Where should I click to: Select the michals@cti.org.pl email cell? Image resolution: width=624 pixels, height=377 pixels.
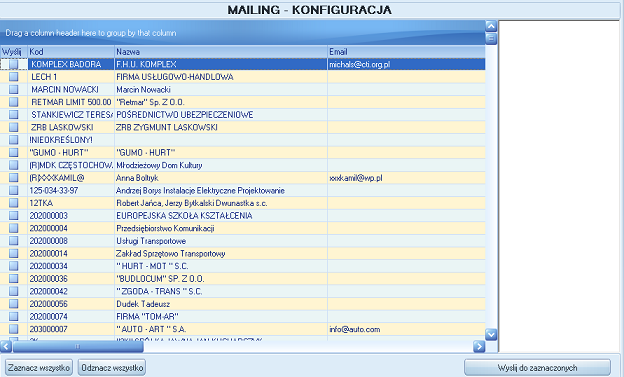coord(406,64)
